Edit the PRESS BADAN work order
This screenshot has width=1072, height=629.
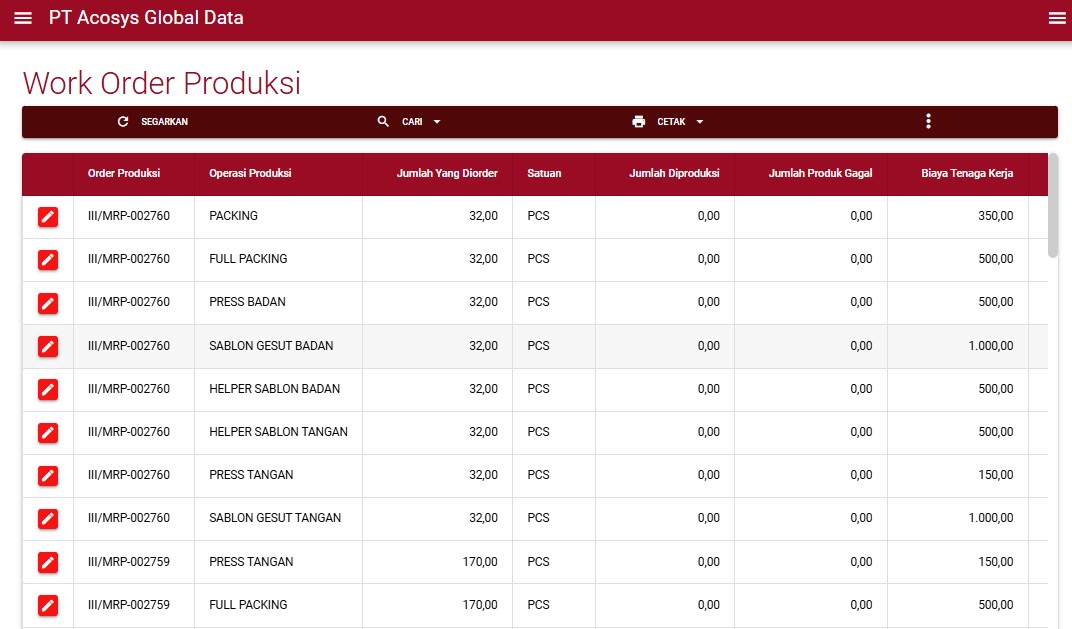coord(48,302)
